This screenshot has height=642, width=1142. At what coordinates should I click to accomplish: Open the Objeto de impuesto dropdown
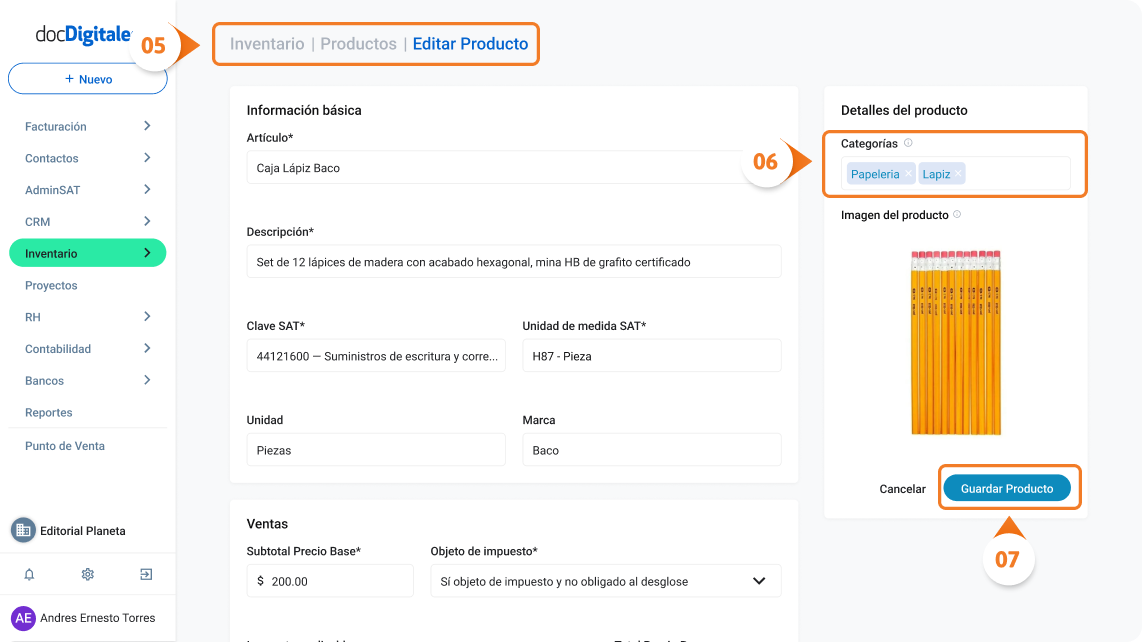point(605,581)
